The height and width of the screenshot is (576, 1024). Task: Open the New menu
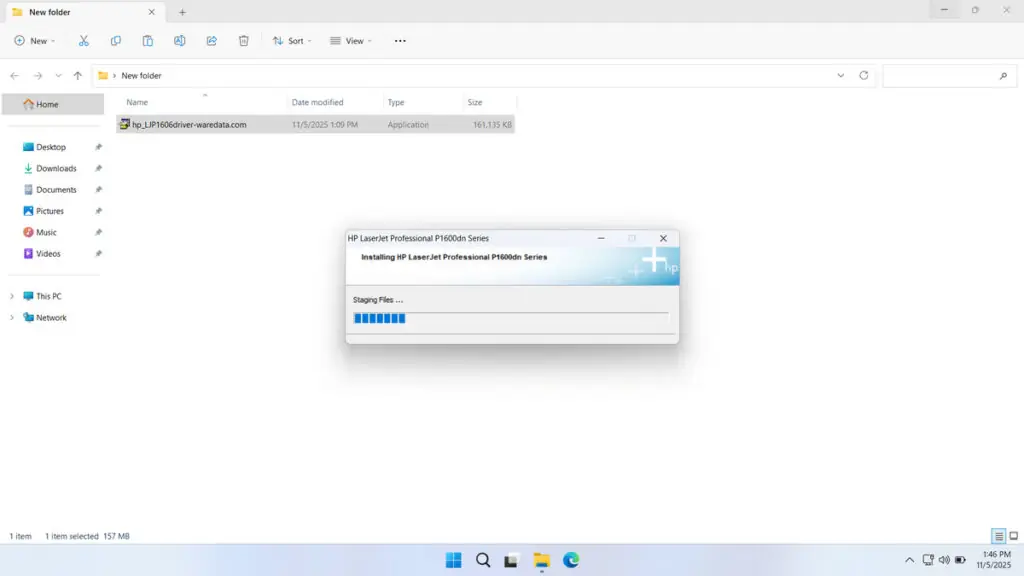click(35, 40)
